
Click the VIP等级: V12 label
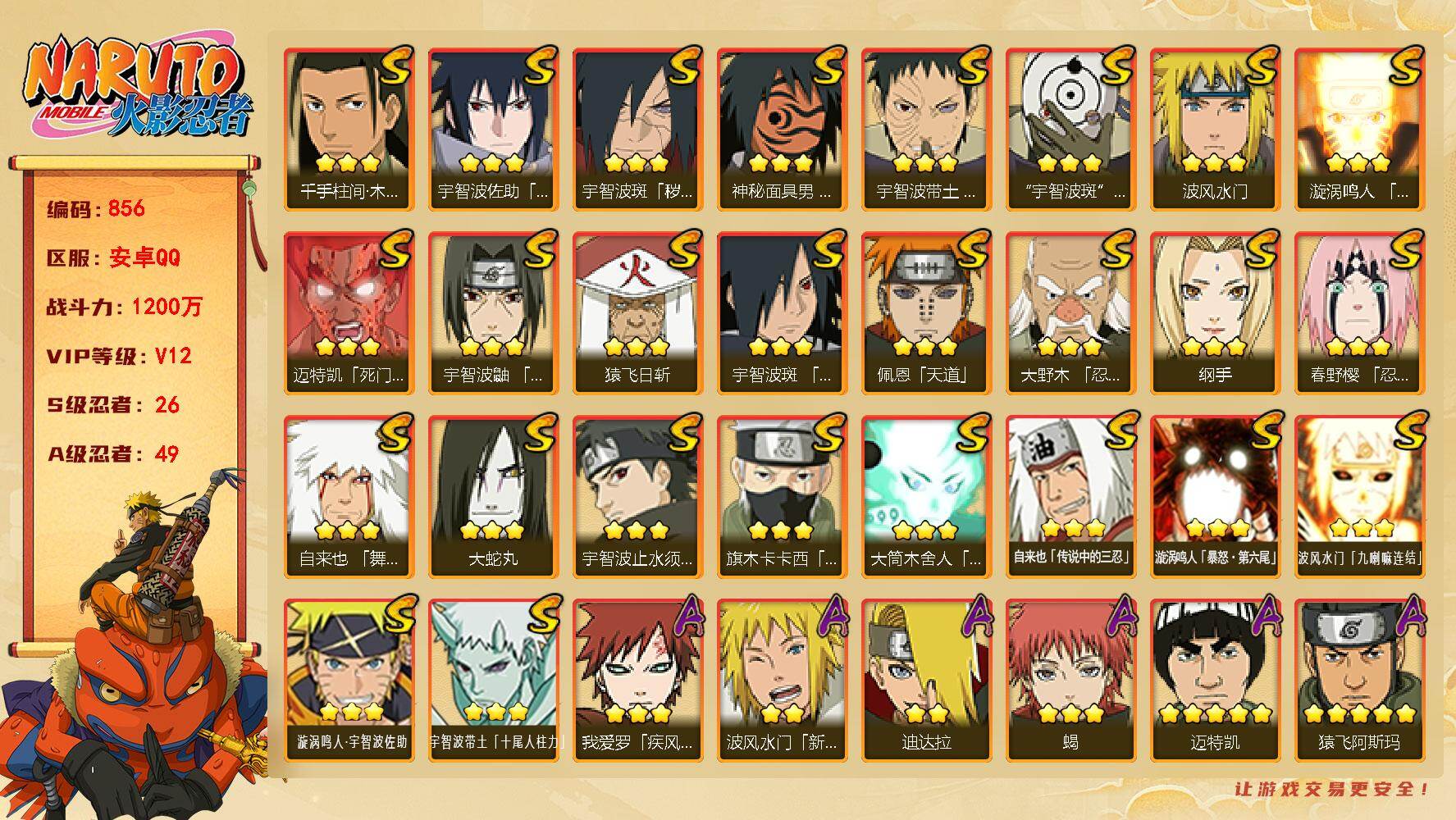click(x=119, y=356)
